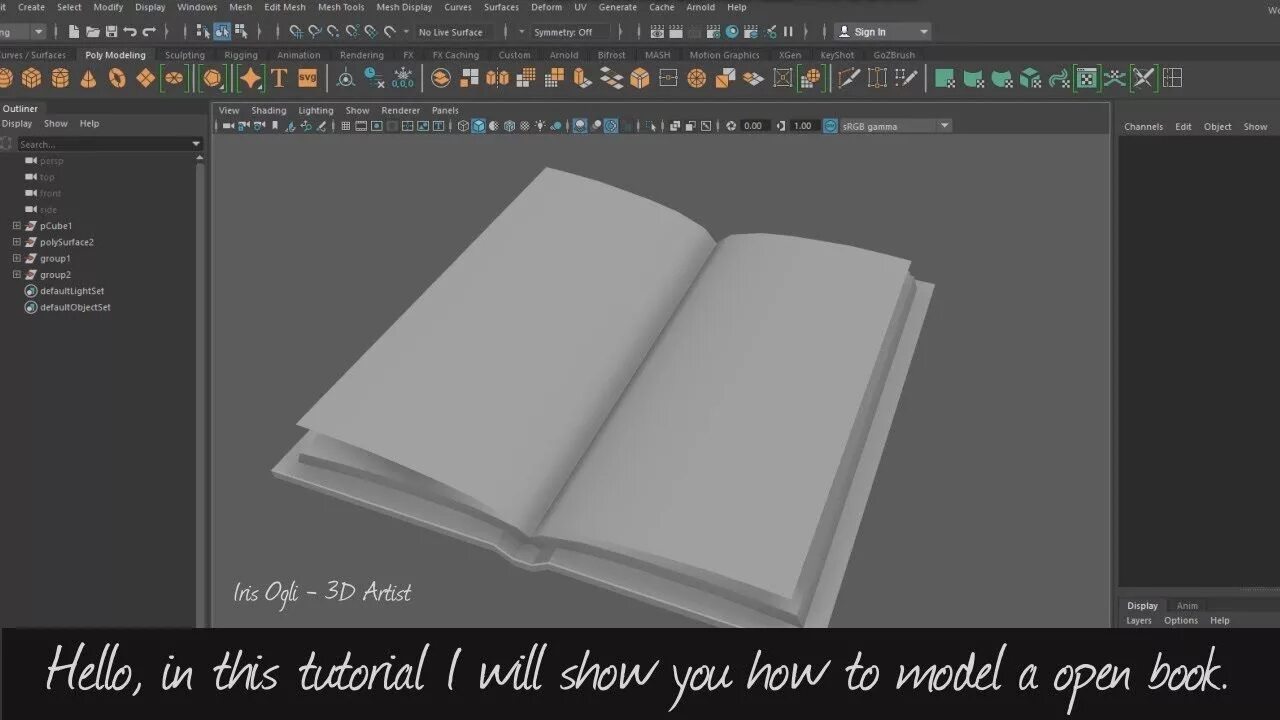This screenshot has width=1280, height=720.
Task: Click the Object menu in Channel Box
Action: [x=1218, y=127]
